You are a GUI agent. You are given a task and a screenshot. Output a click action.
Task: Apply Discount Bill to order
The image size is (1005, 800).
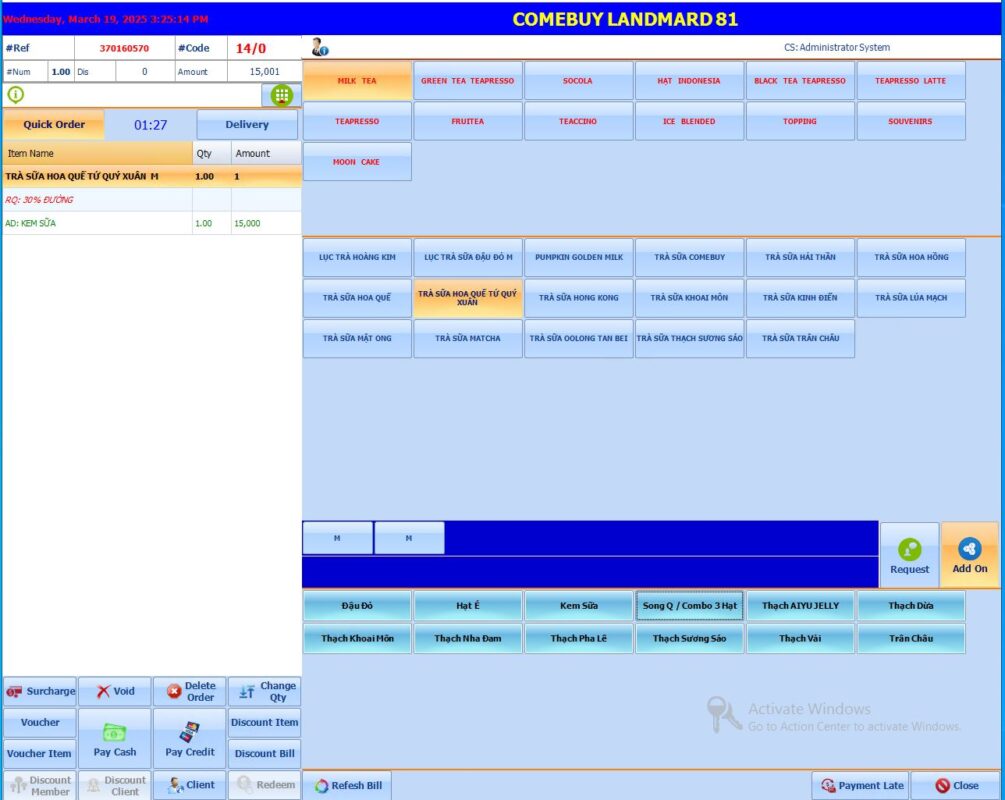tap(264, 753)
